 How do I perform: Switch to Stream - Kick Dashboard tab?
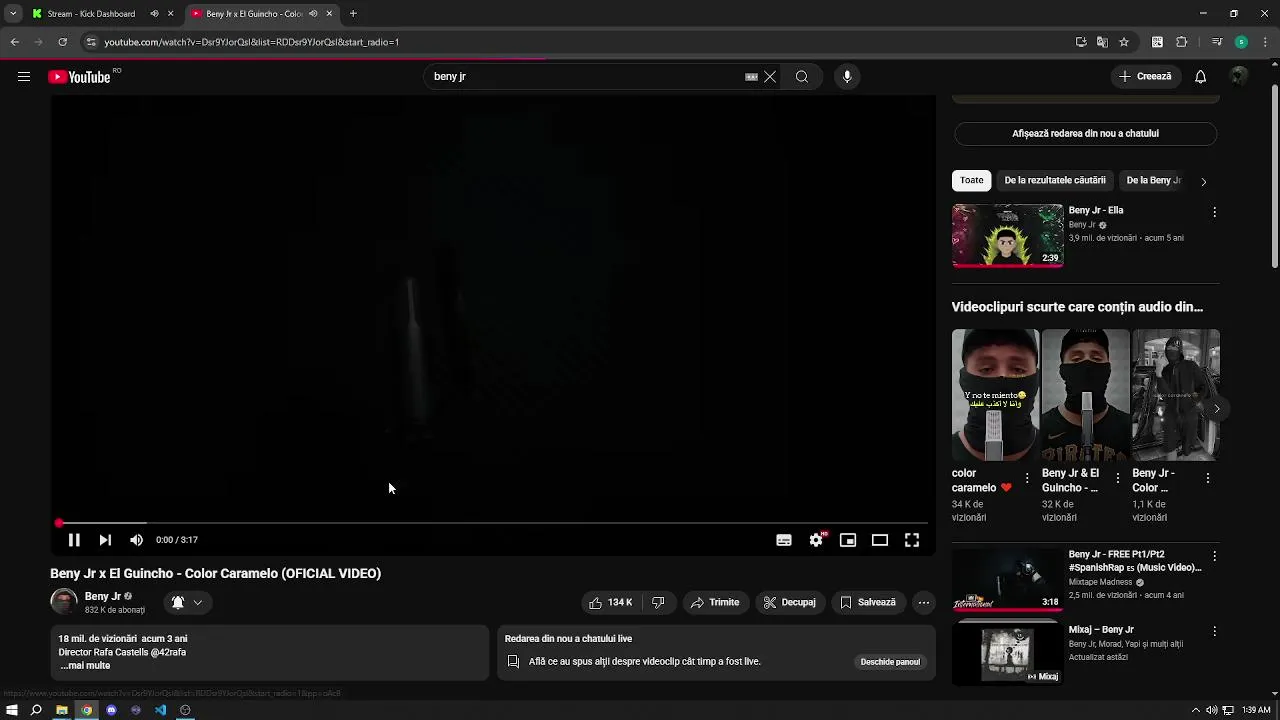pyautogui.click(x=92, y=14)
